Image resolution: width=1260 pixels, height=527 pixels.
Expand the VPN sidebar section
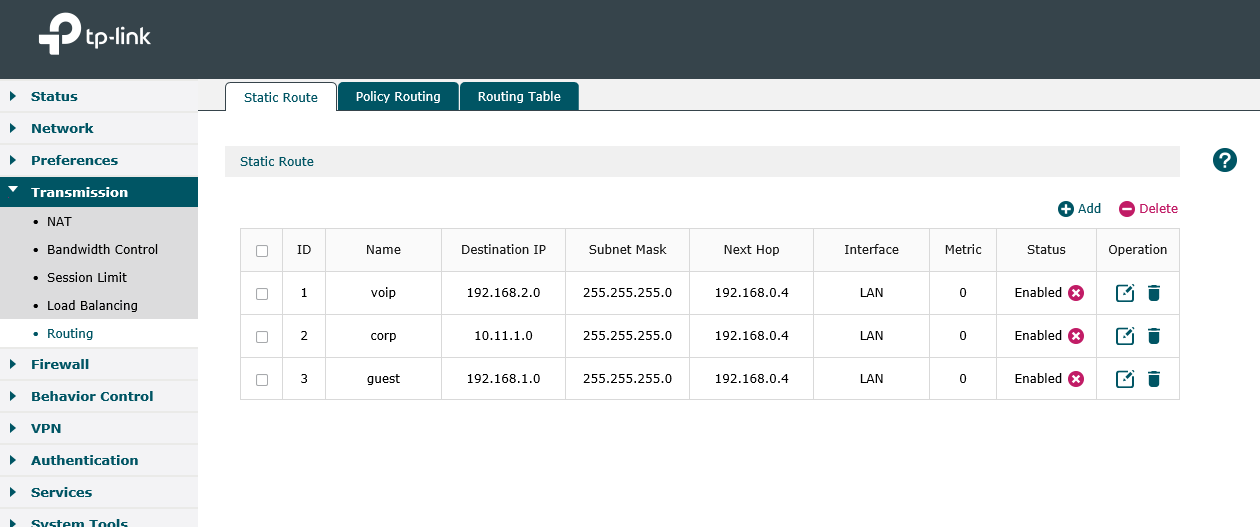[46, 428]
